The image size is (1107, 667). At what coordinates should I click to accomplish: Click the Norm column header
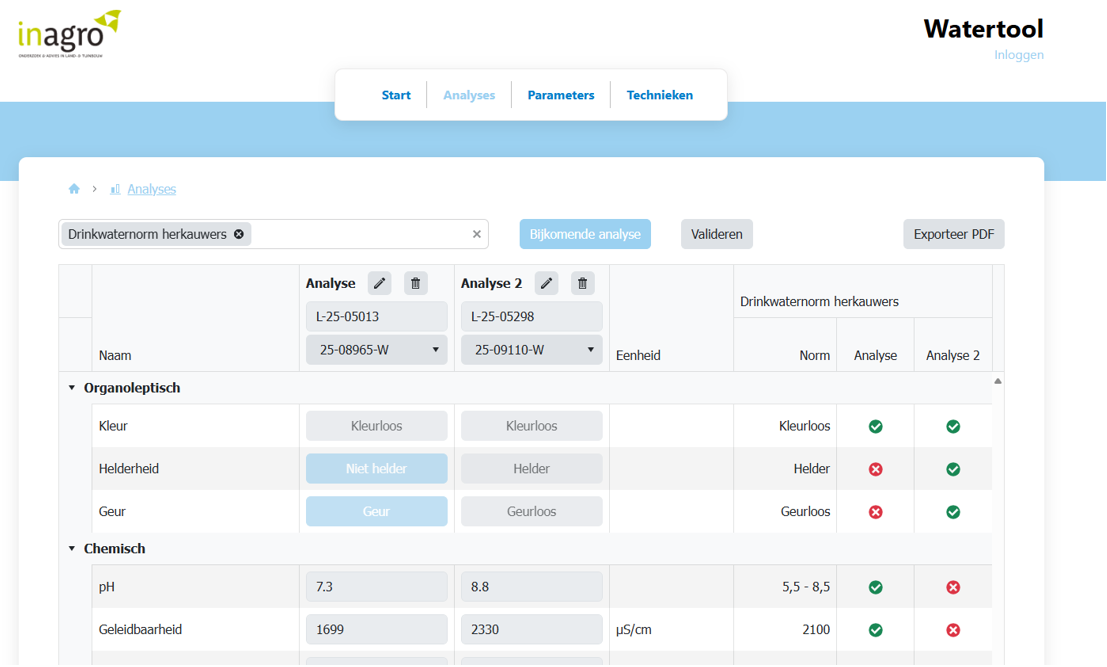(815, 355)
